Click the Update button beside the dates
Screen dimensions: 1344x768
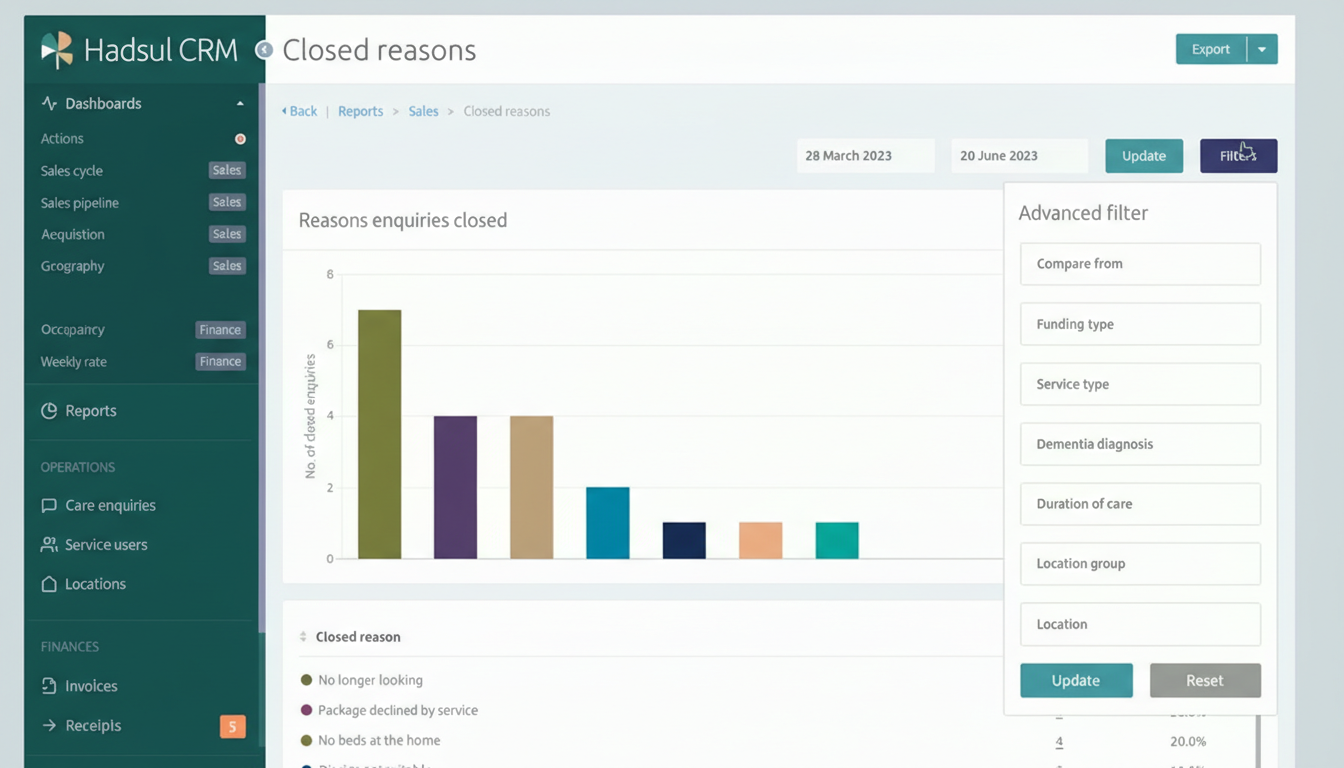click(x=1144, y=156)
